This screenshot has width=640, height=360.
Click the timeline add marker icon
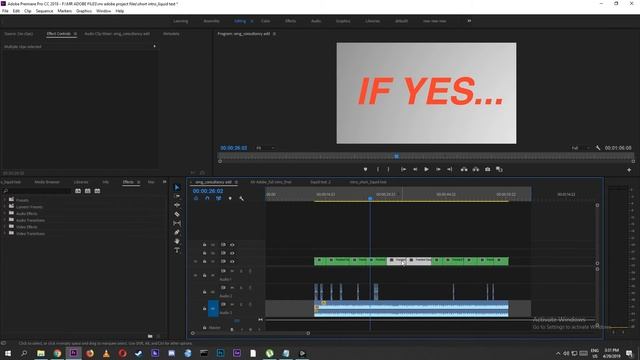[230, 198]
